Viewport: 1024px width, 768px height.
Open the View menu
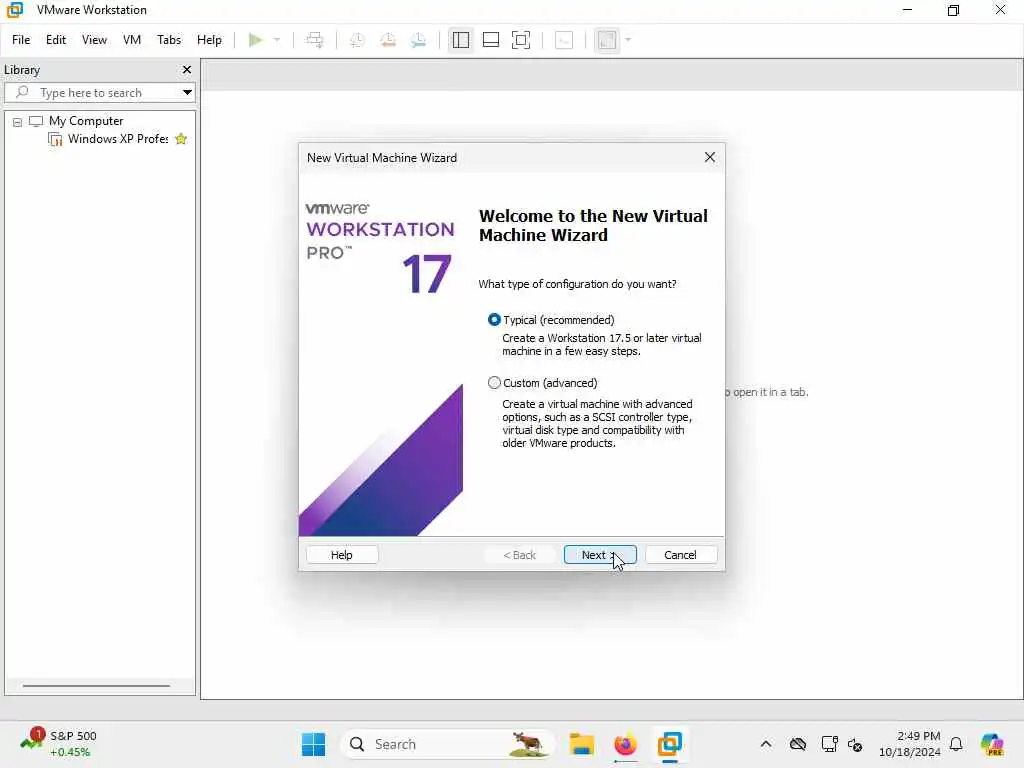(x=94, y=40)
